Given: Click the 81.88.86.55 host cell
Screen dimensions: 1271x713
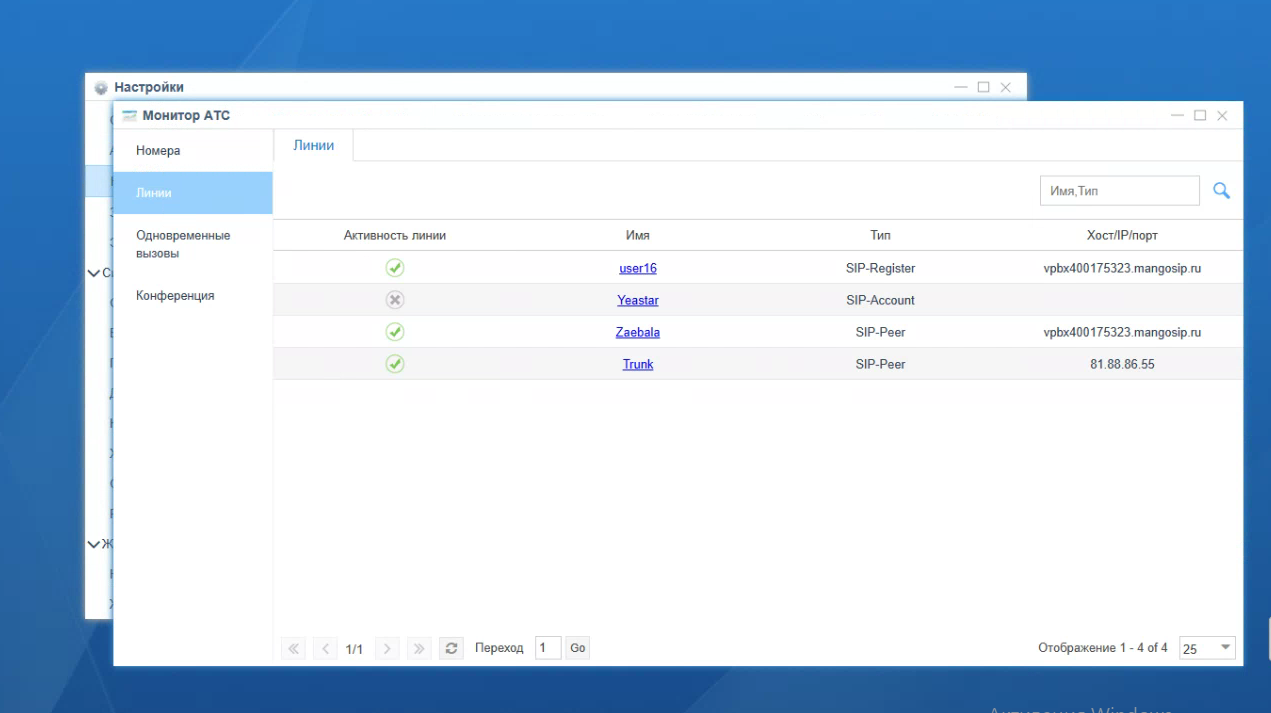Looking at the screenshot, I should 1122,364.
